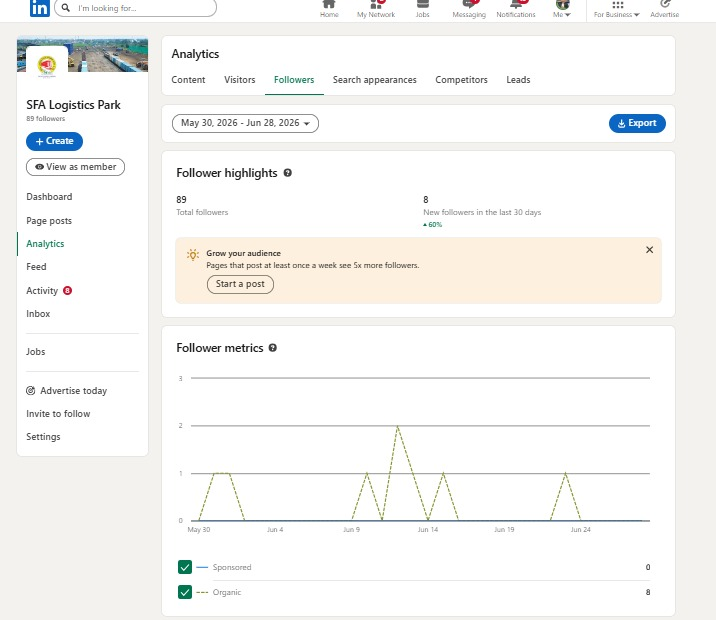
Task: Click the SFA Logistics Park logo
Action: tap(47, 65)
